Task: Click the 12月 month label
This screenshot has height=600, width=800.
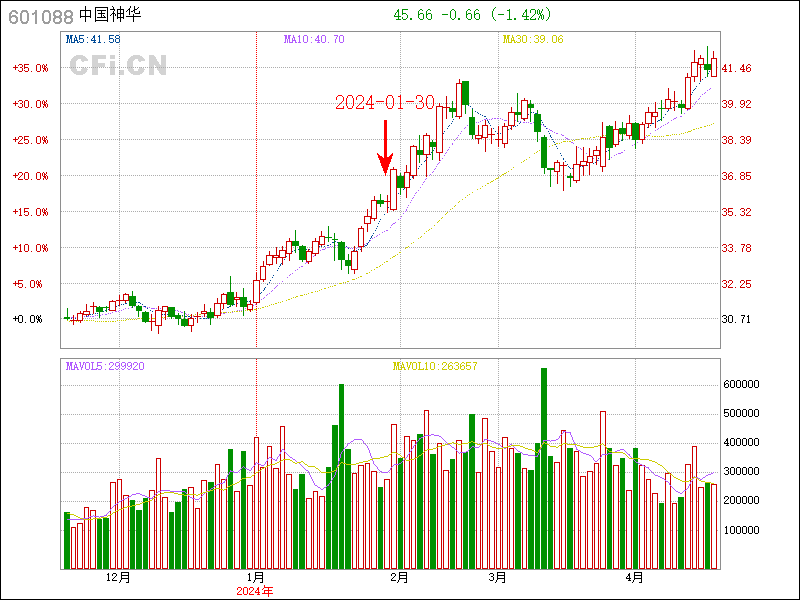Action: coord(118,578)
